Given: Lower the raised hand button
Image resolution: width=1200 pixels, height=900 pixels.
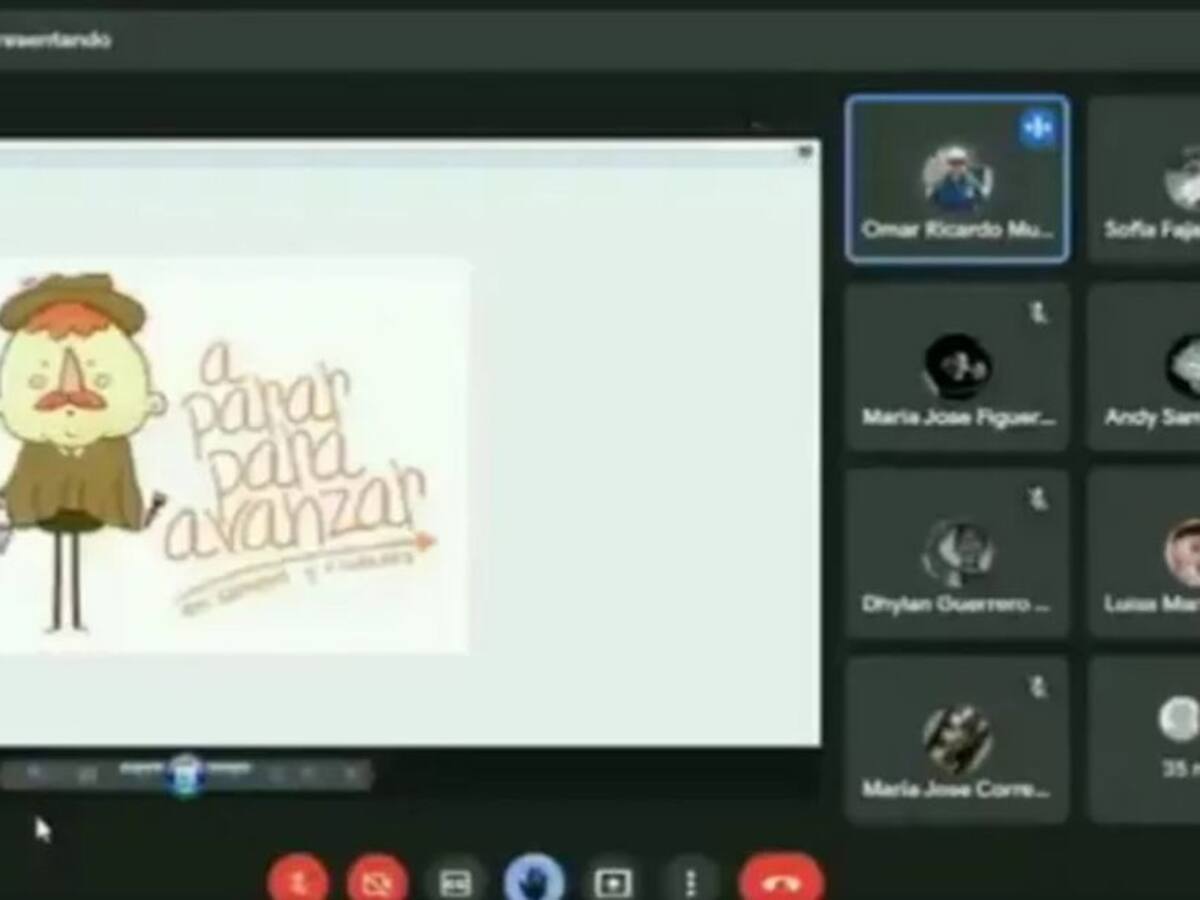Looking at the screenshot, I should (533, 879).
